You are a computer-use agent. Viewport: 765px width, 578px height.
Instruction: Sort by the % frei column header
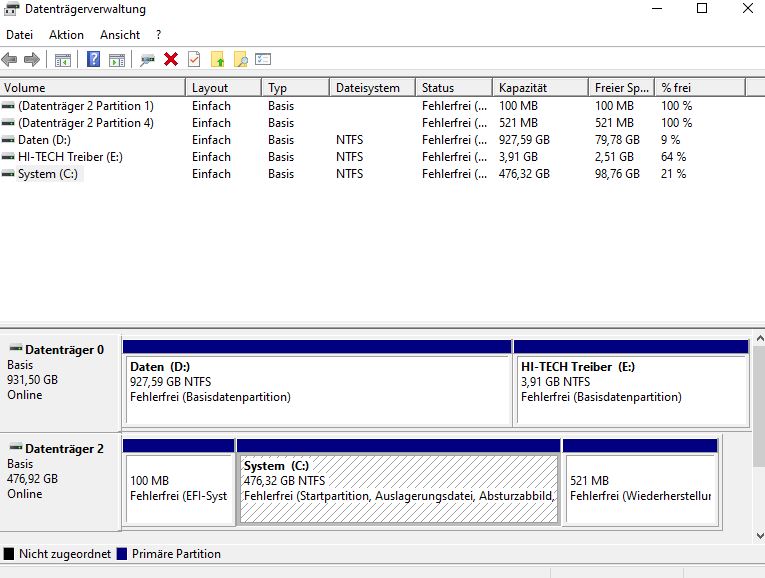(701, 88)
